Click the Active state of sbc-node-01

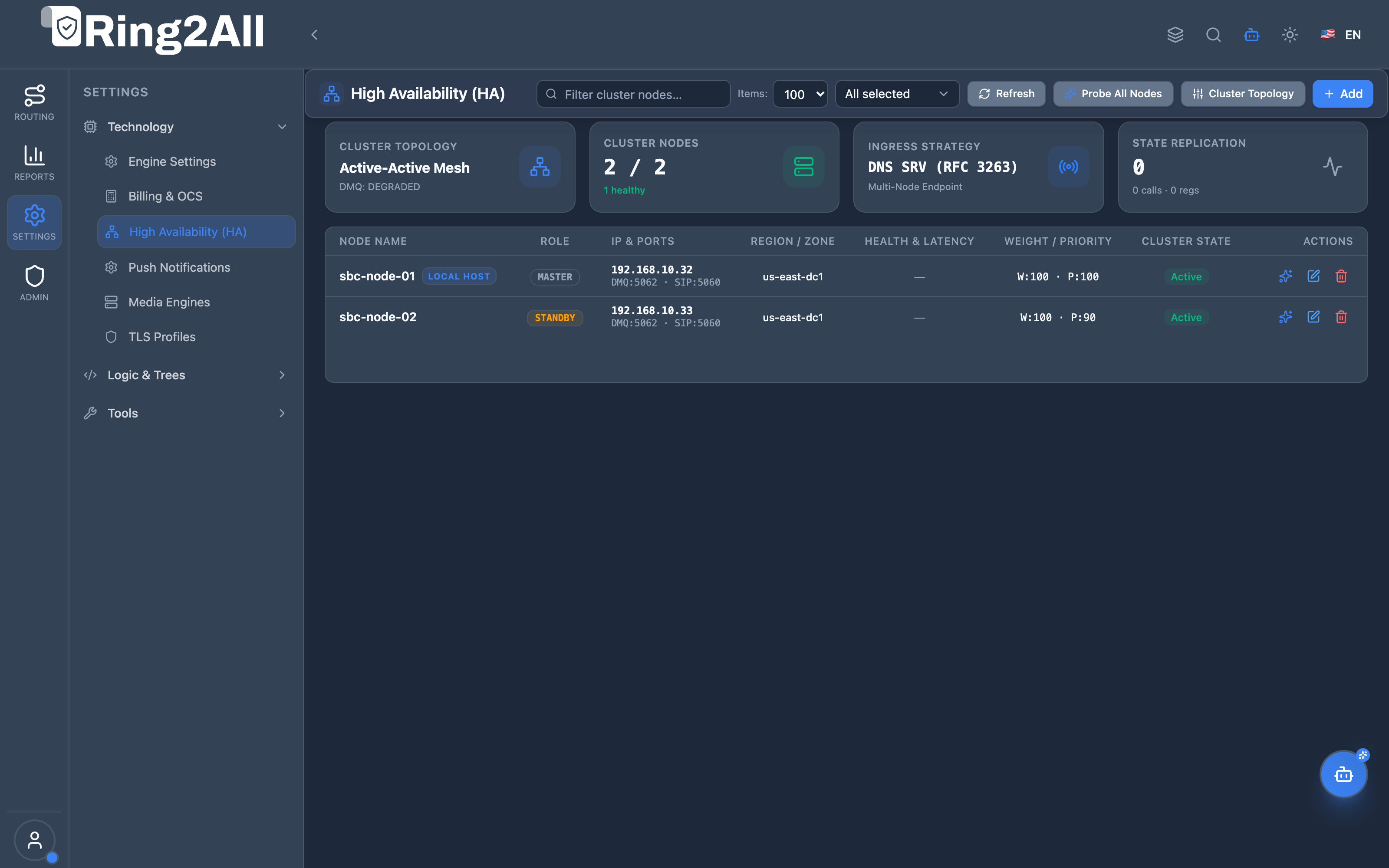tap(1186, 277)
